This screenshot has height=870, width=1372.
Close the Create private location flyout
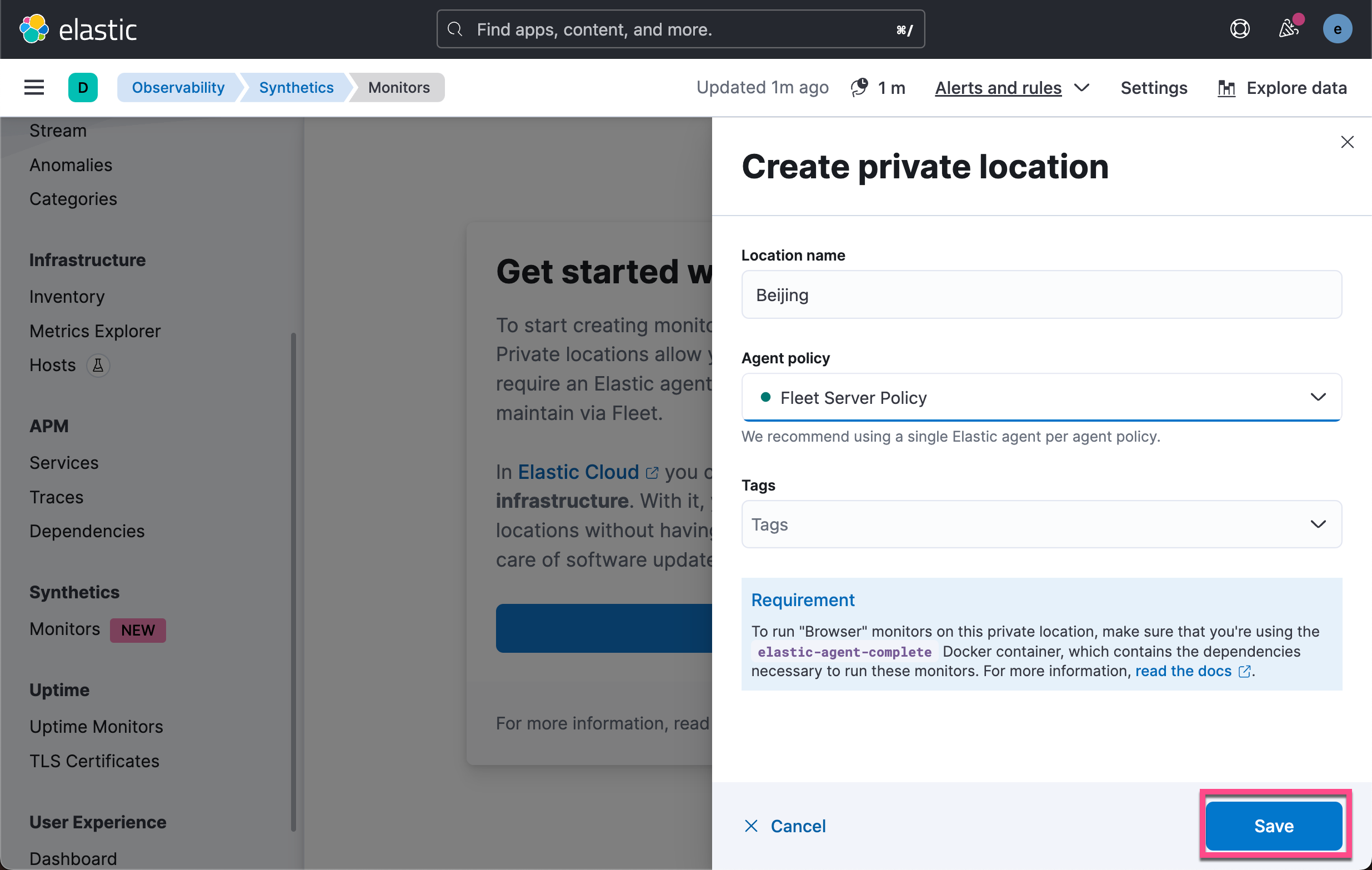point(1347,142)
